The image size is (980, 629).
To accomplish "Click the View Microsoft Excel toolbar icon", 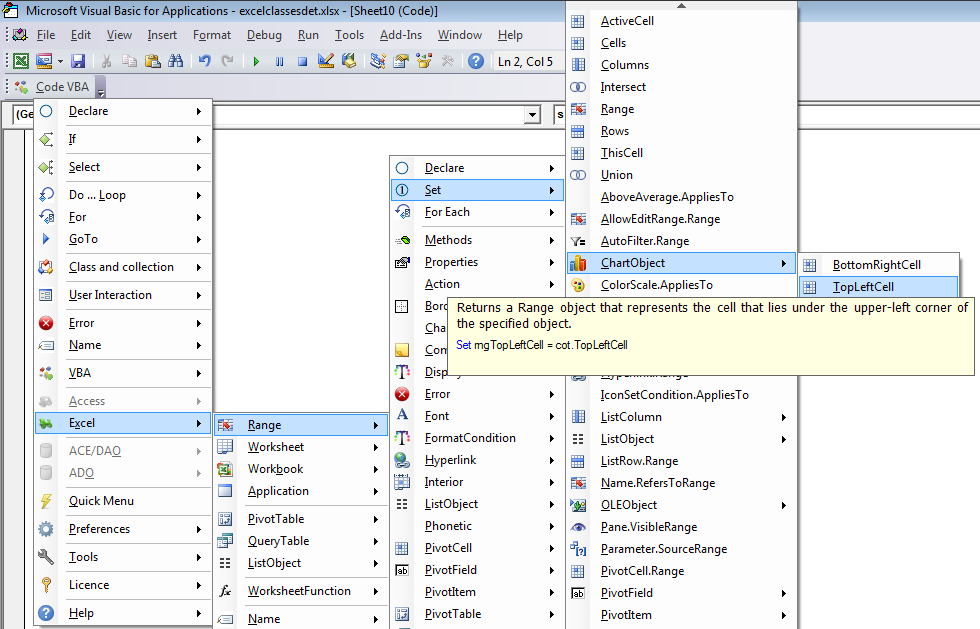I will tap(21, 61).
